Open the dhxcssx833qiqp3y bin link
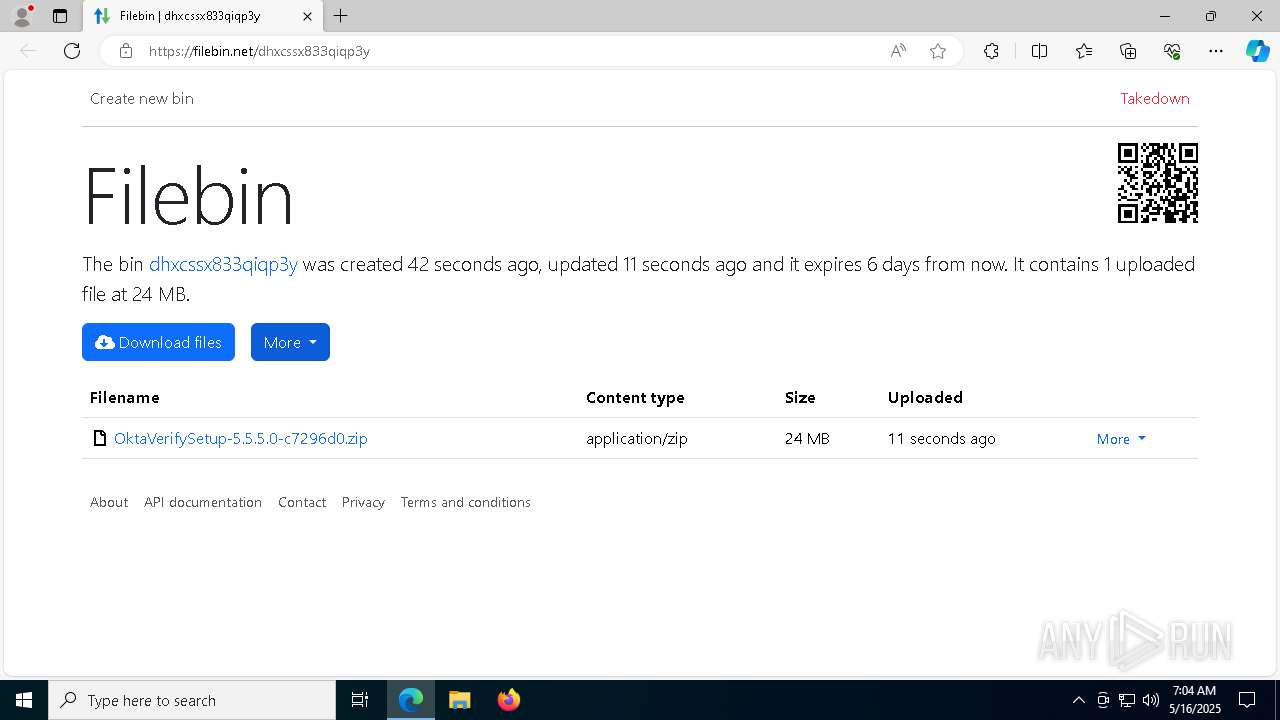 click(x=223, y=264)
